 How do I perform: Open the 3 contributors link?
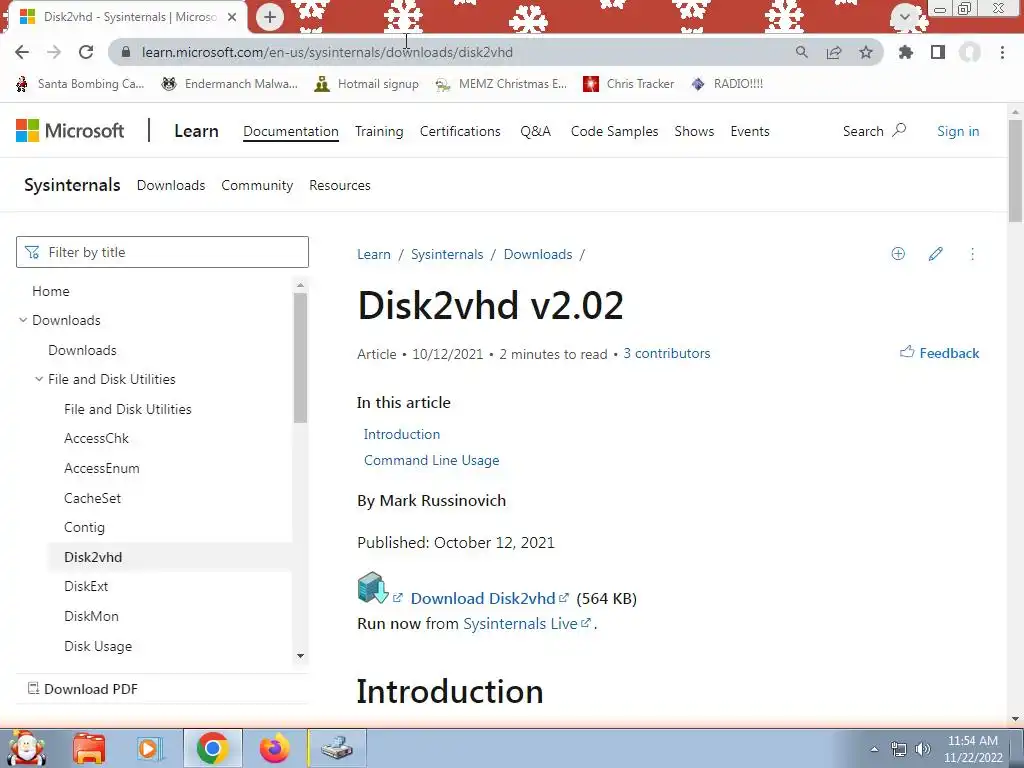click(x=667, y=353)
